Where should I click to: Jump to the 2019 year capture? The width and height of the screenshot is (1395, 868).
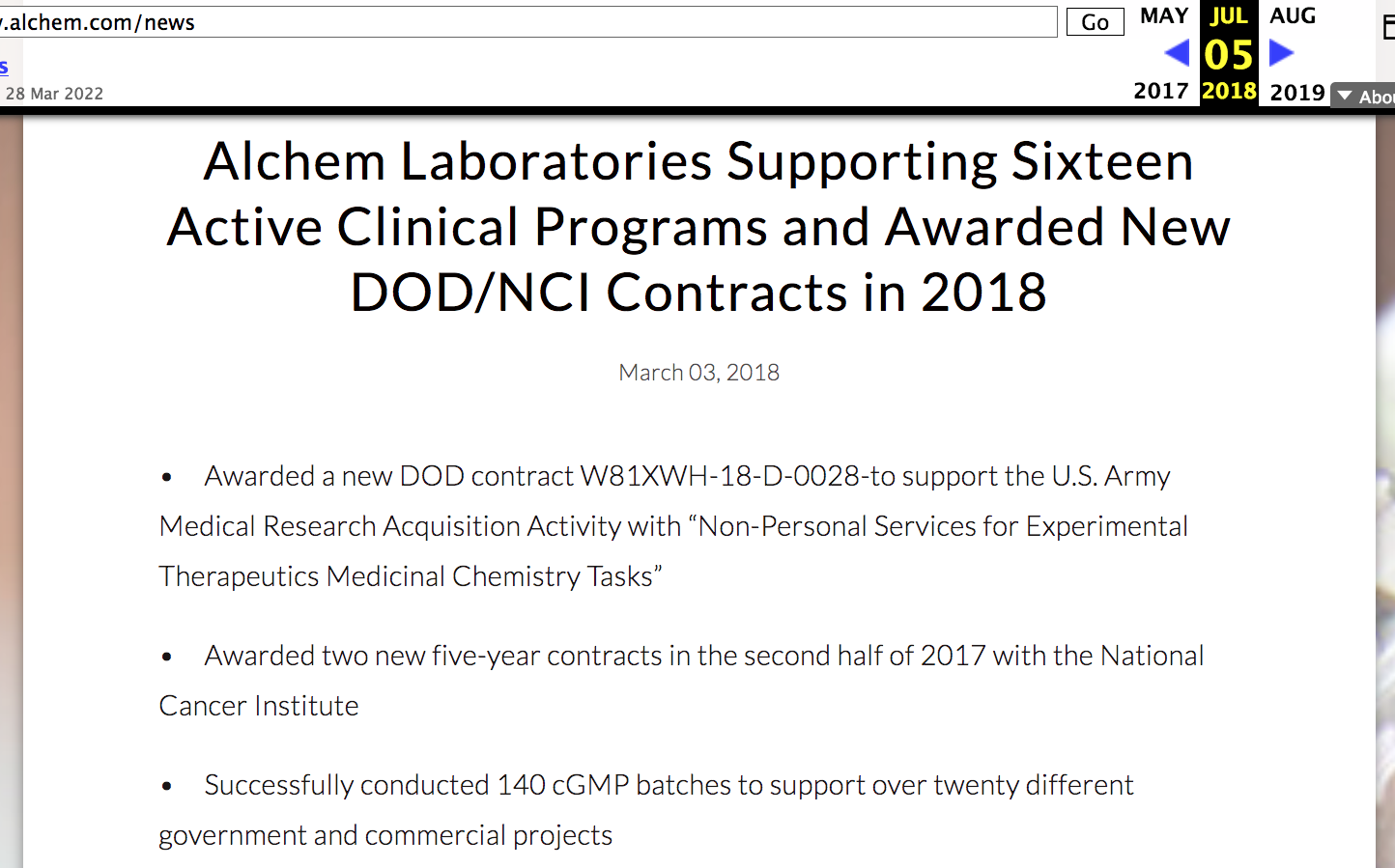tap(1296, 92)
